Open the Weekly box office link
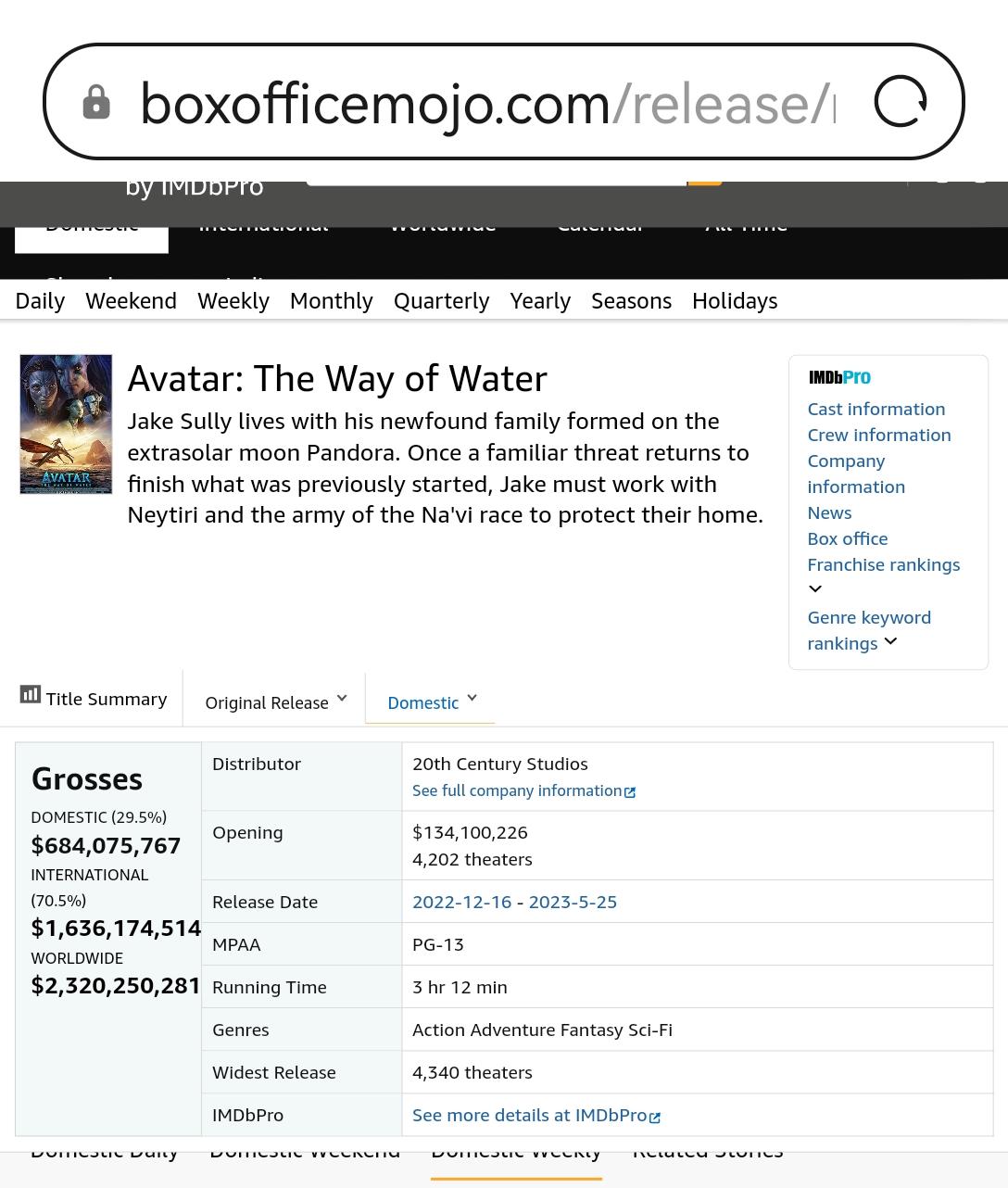The height and width of the screenshot is (1188, 1008). pyautogui.click(x=233, y=300)
